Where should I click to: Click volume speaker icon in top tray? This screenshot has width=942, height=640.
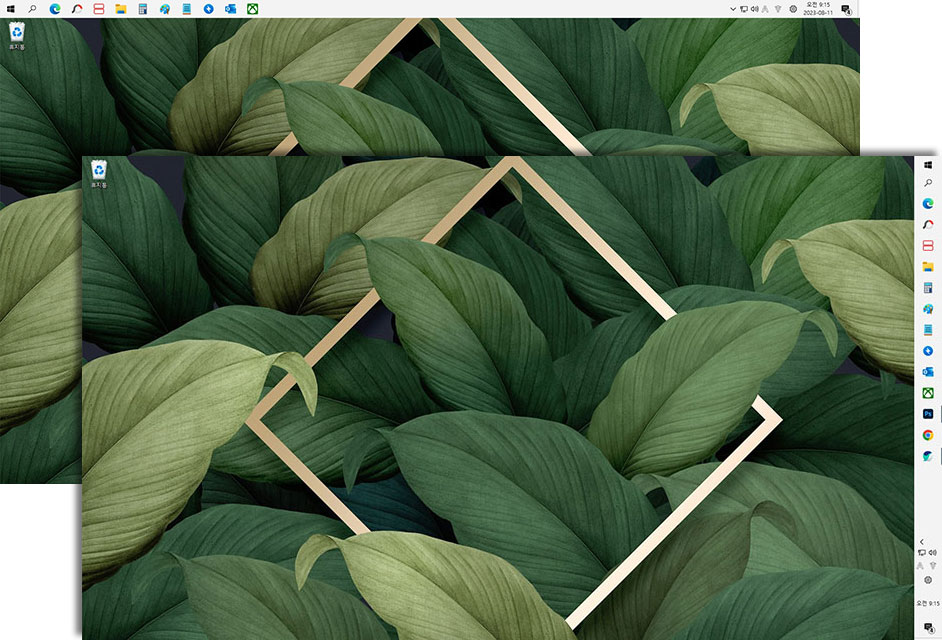coord(755,9)
